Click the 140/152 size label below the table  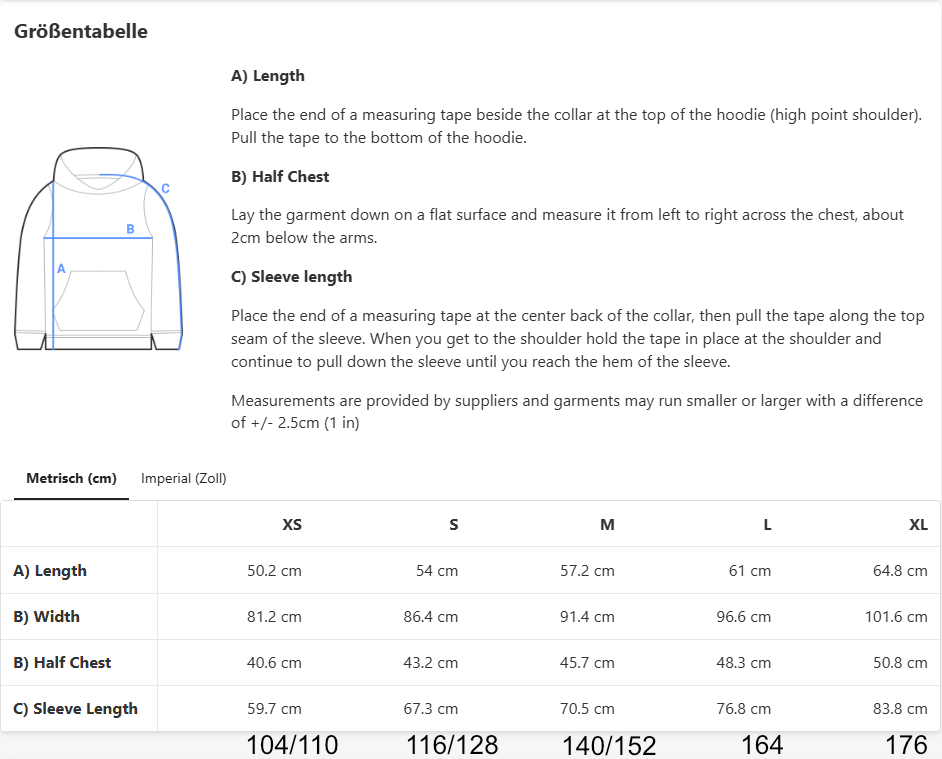tap(608, 745)
